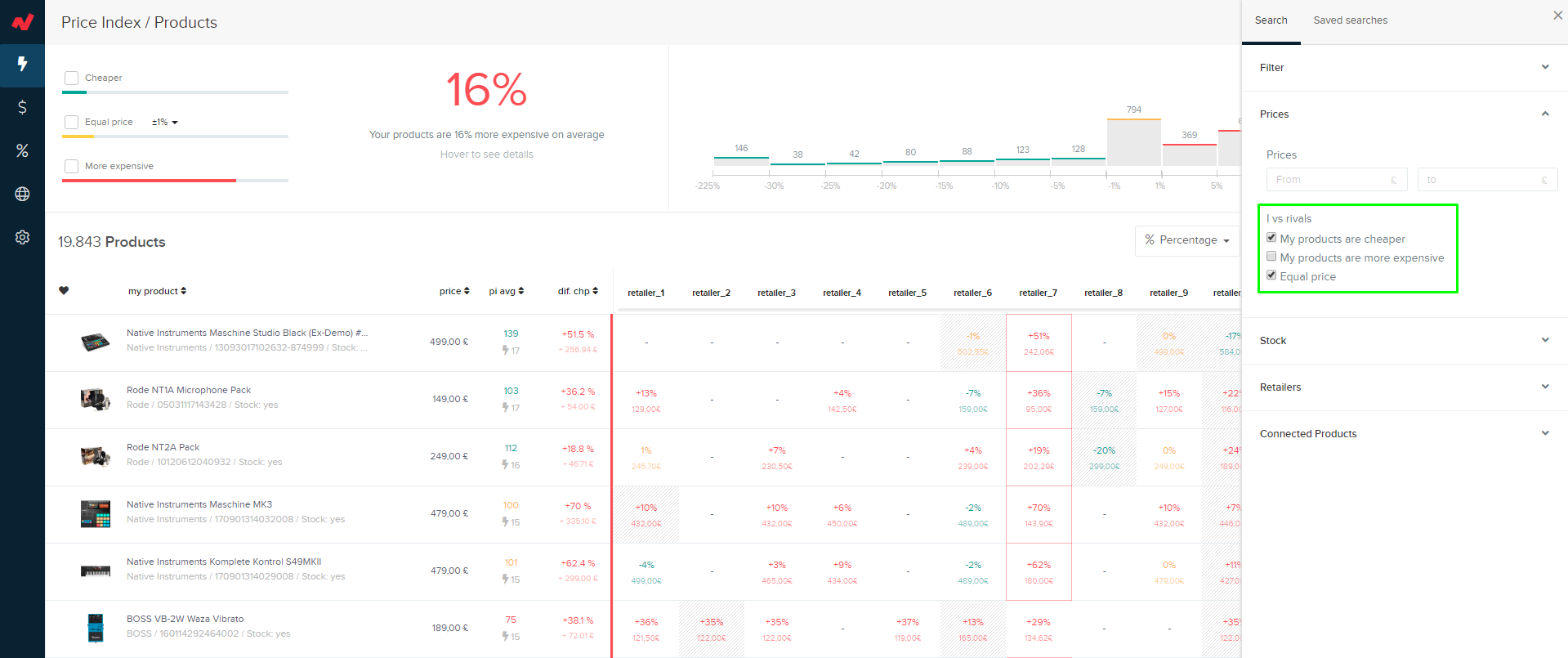Click lightning icon under pi avg 75

click(x=506, y=637)
